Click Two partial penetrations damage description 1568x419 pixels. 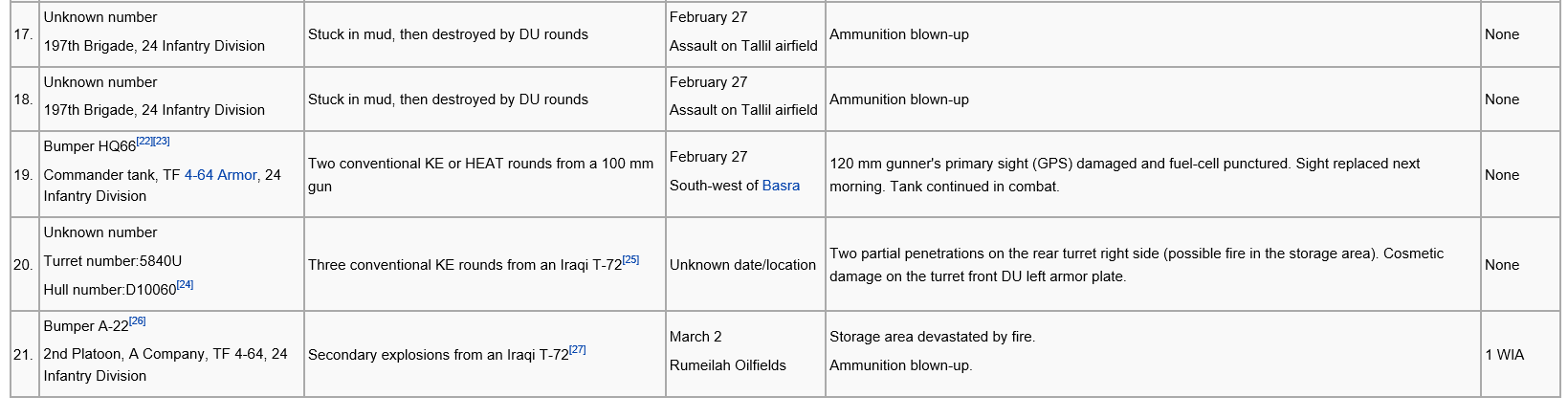[x=1137, y=265]
